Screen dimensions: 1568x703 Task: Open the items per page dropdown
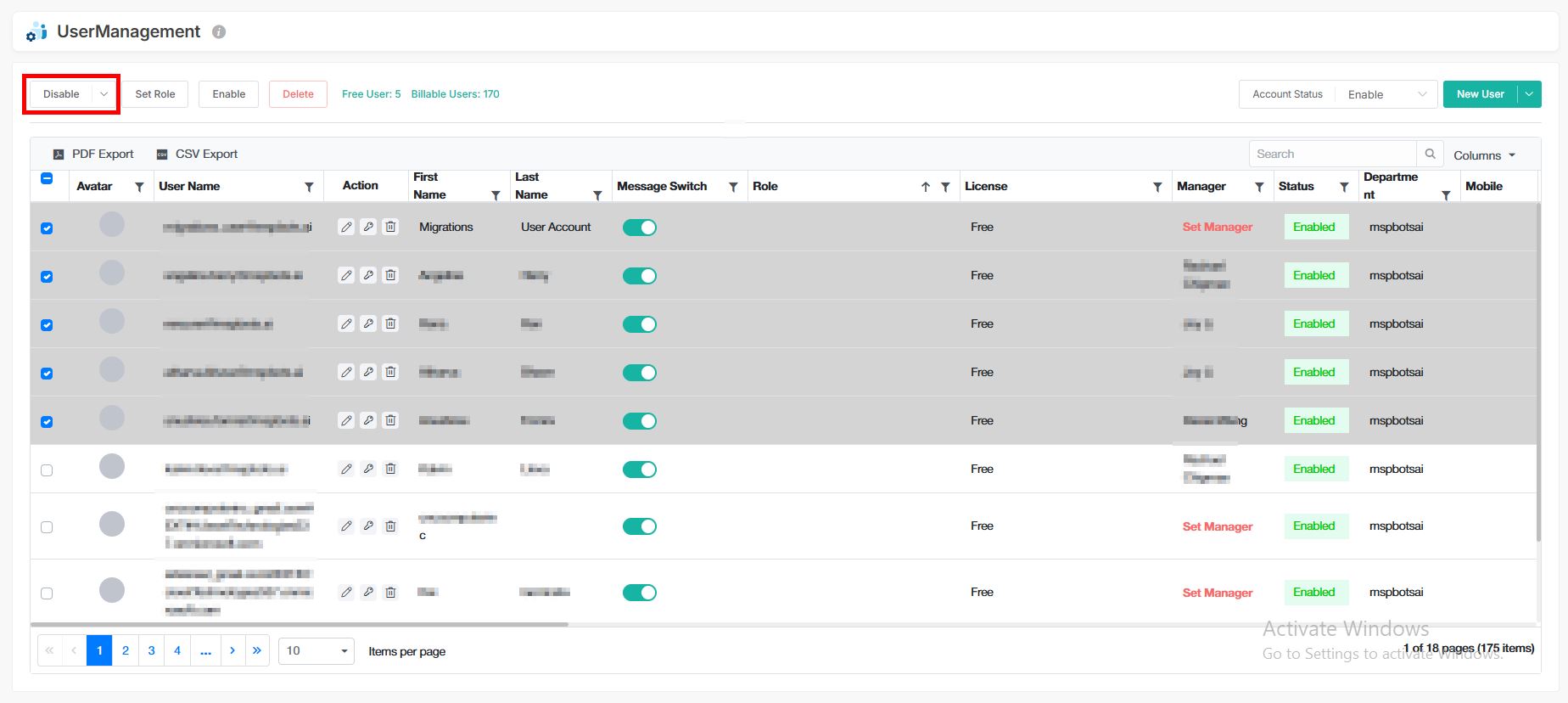coord(316,651)
